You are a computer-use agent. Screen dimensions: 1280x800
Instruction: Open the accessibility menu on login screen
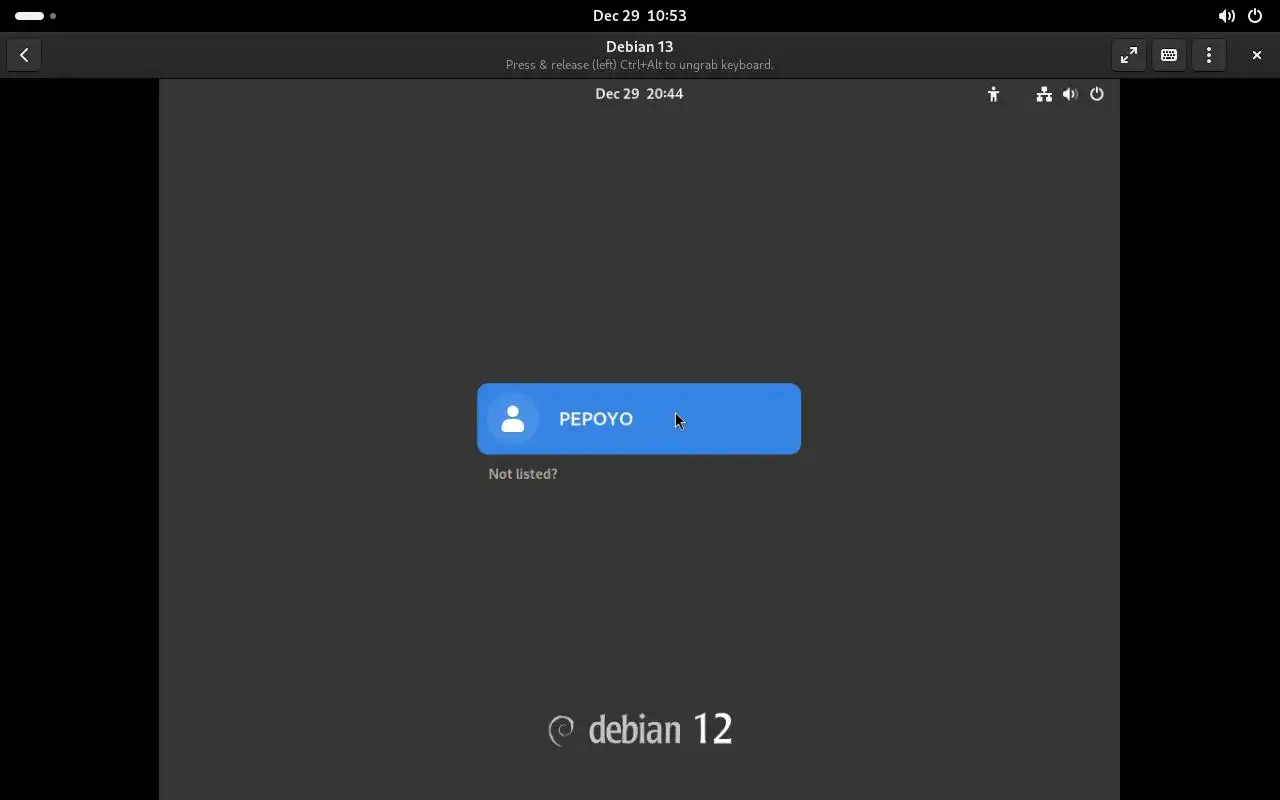point(993,94)
